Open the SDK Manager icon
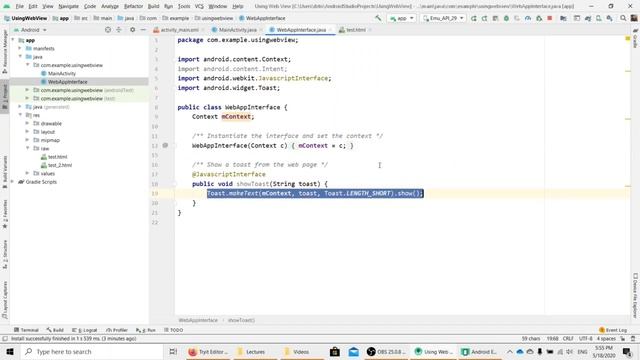Image resolution: width=640 pixels, height=360 pixels. click(x=609, y=18)
